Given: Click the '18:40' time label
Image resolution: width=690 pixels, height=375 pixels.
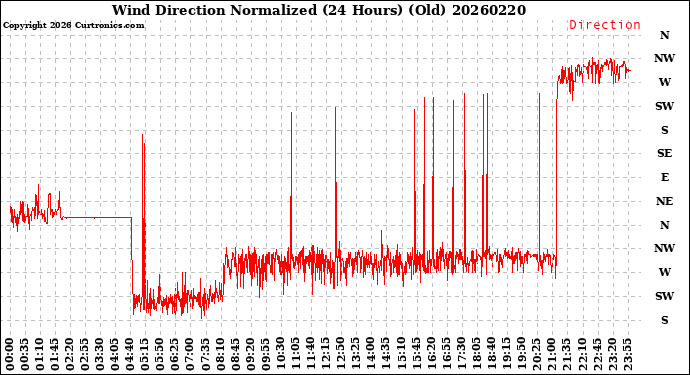Looking at the screenshot, I should pos(492,355).
